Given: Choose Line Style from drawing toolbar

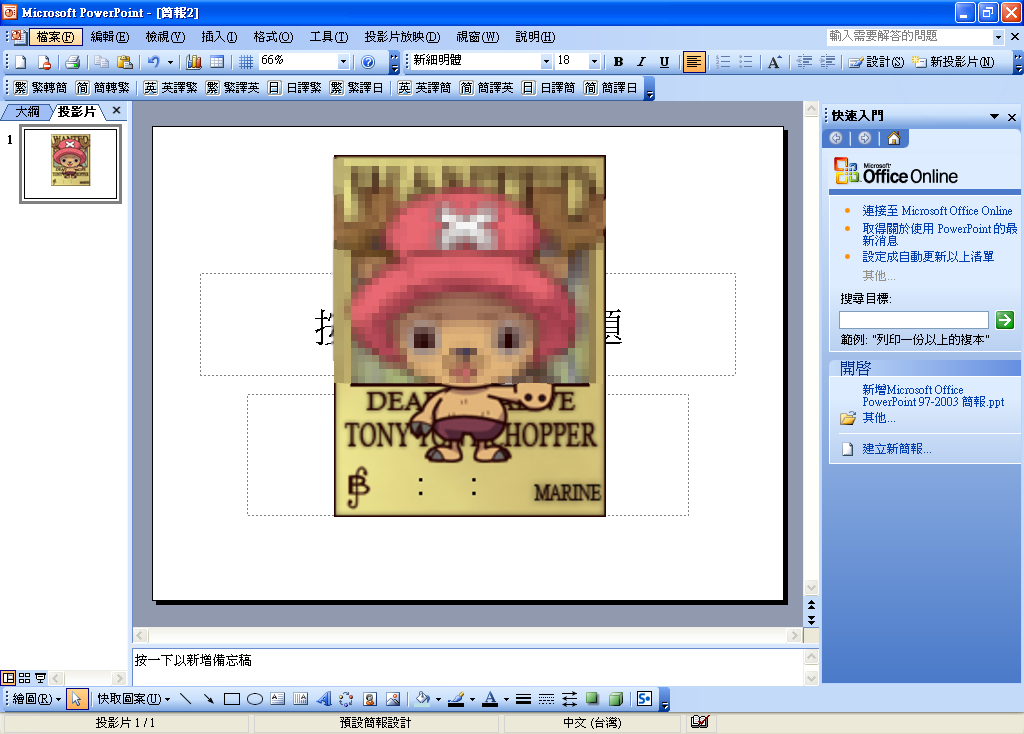Looking at the screenshot, I should [x=523, y=699].
